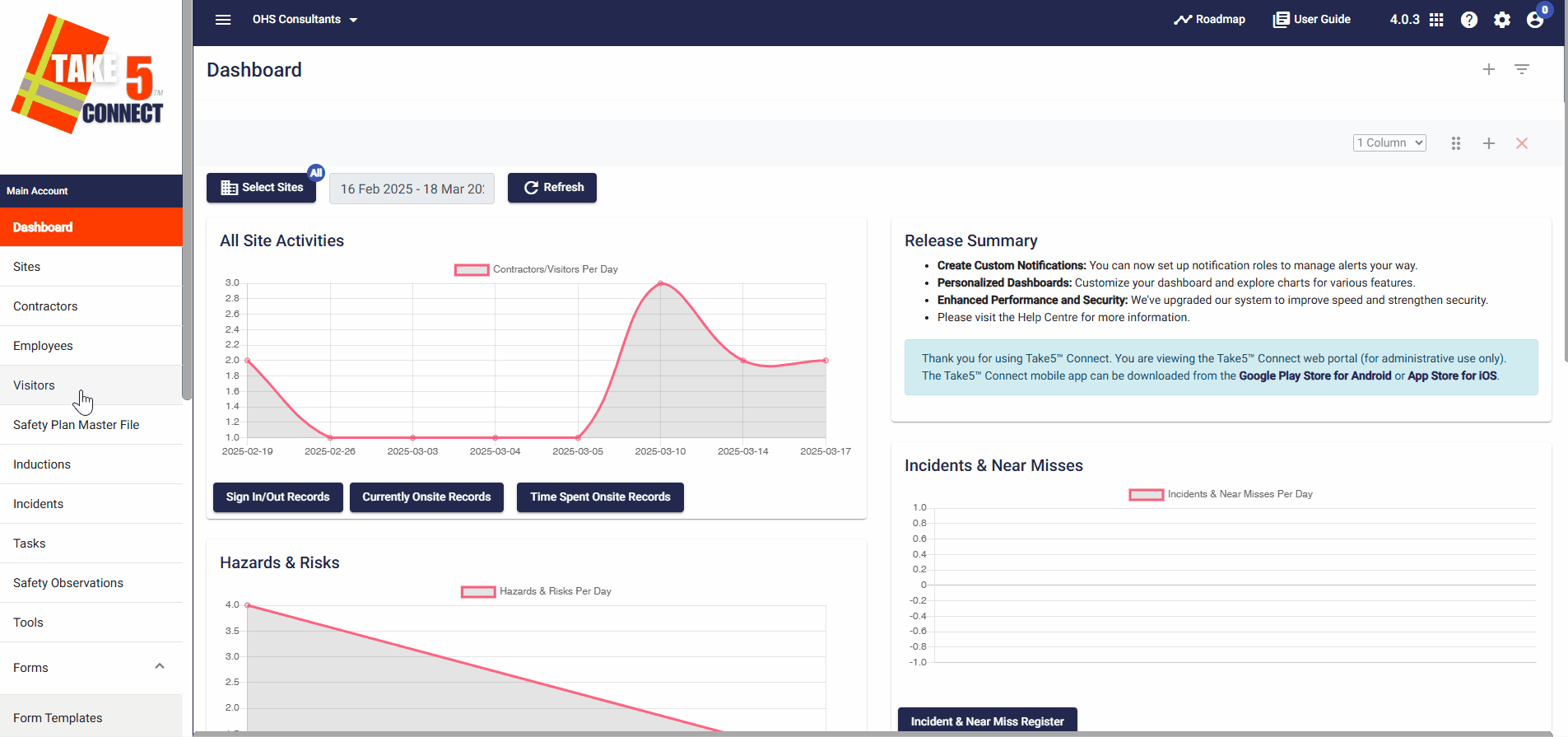Click Google Play Store for Android link
The image size is (1568, 737).
[1314, 375]
